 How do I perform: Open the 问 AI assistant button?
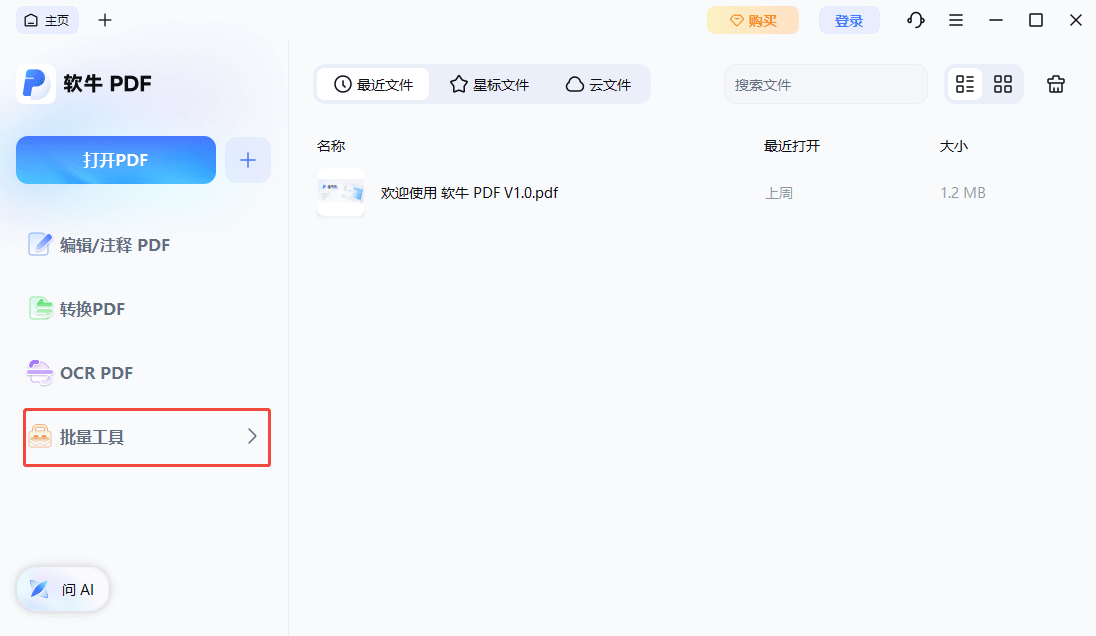63,589
